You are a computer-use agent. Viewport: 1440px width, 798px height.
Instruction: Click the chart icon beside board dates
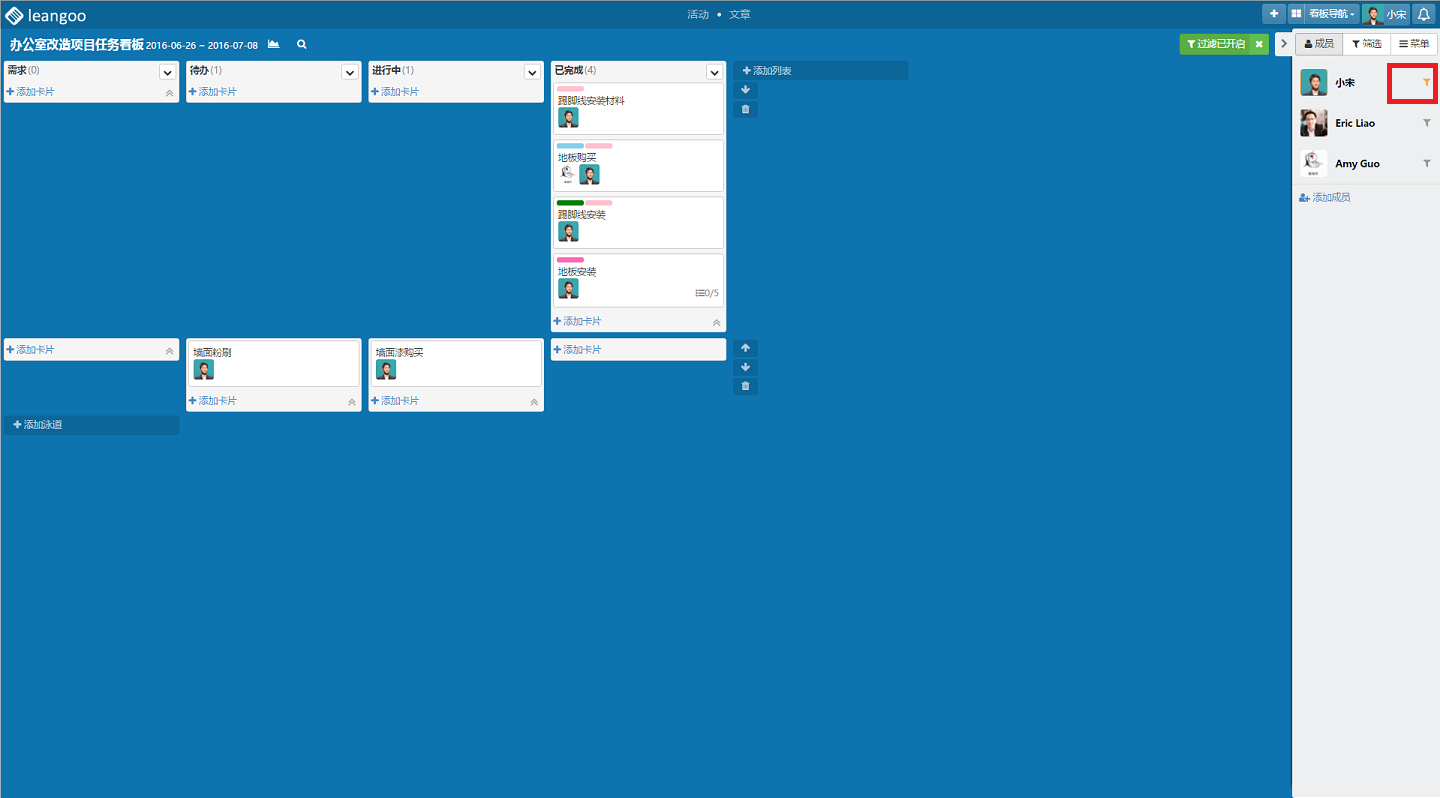[273, 45]
